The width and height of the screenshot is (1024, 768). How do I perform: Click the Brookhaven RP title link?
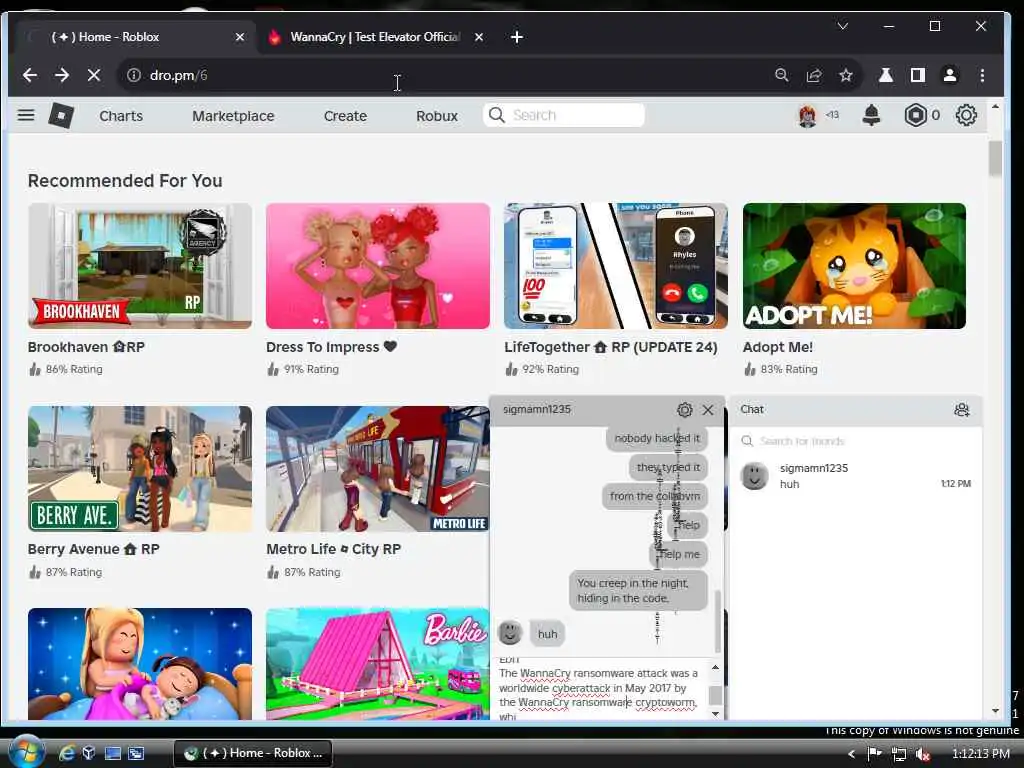pos(86,347)
